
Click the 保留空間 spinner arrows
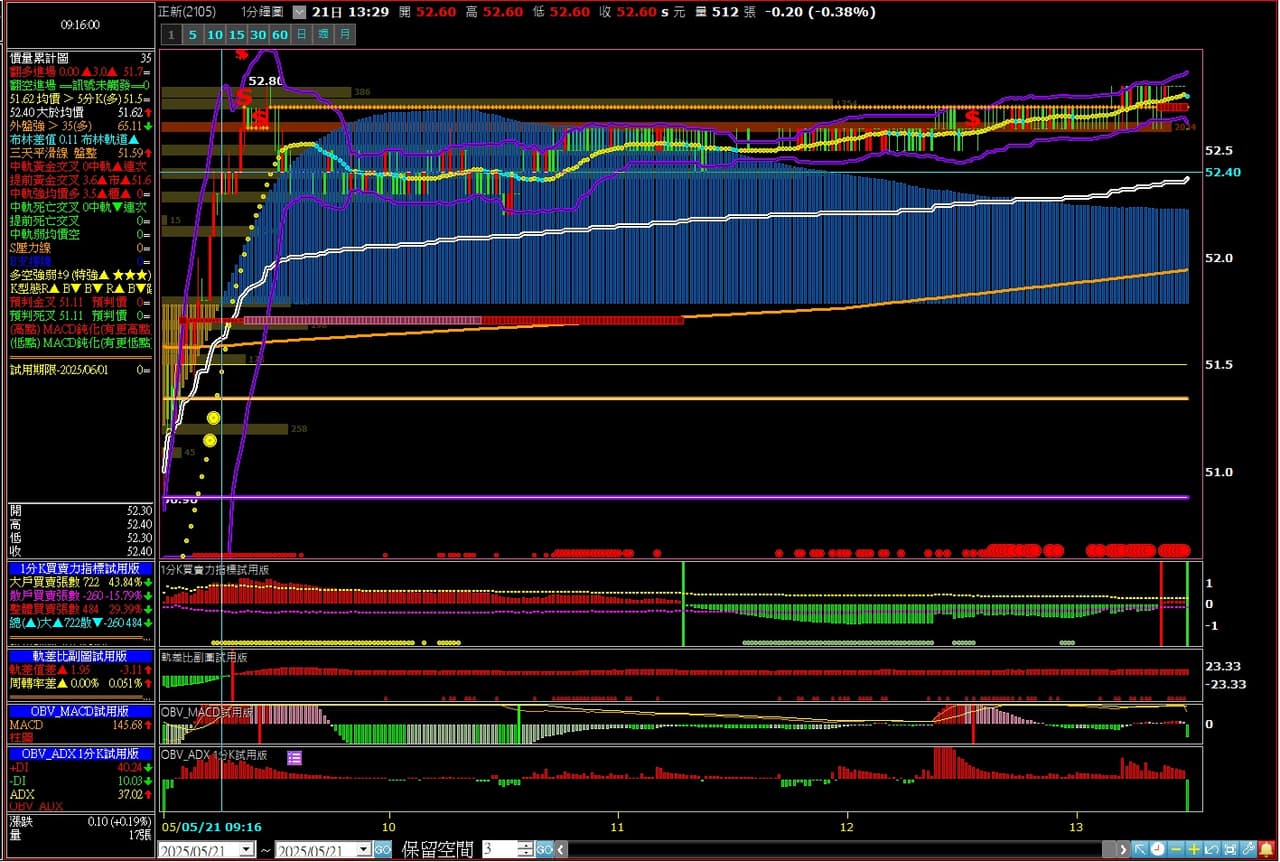coord(526,850)
